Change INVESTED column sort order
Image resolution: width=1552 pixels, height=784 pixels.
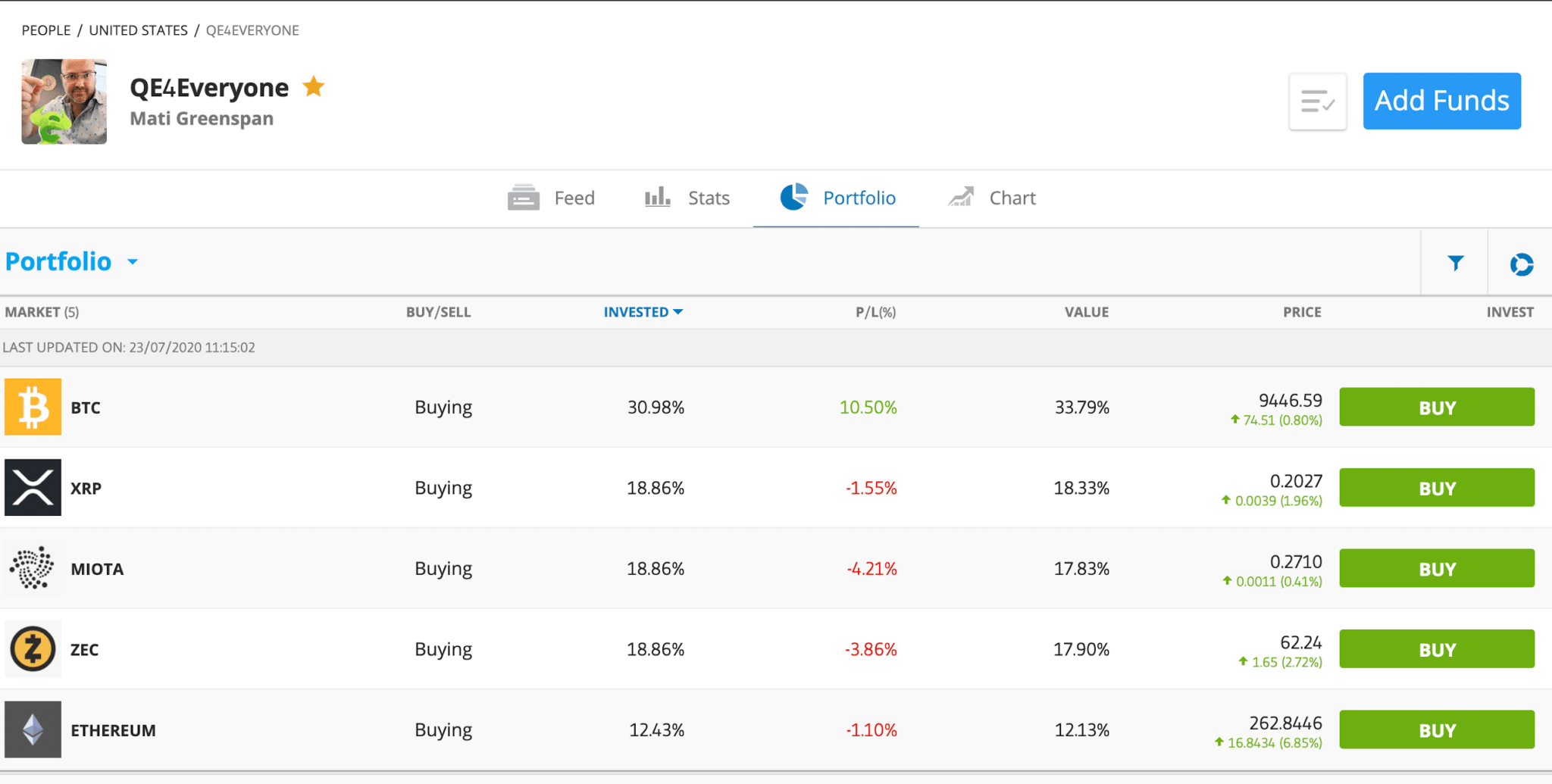point(643,311)
